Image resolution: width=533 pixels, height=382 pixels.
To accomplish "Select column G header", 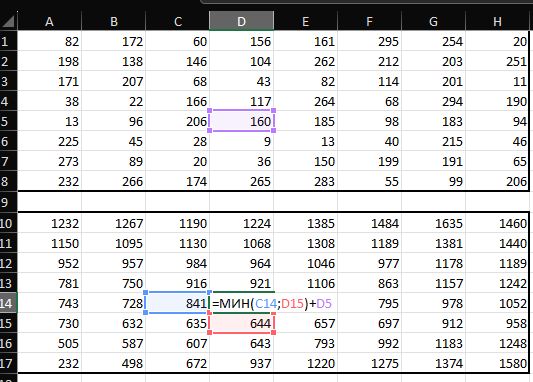I will (433, 21).
